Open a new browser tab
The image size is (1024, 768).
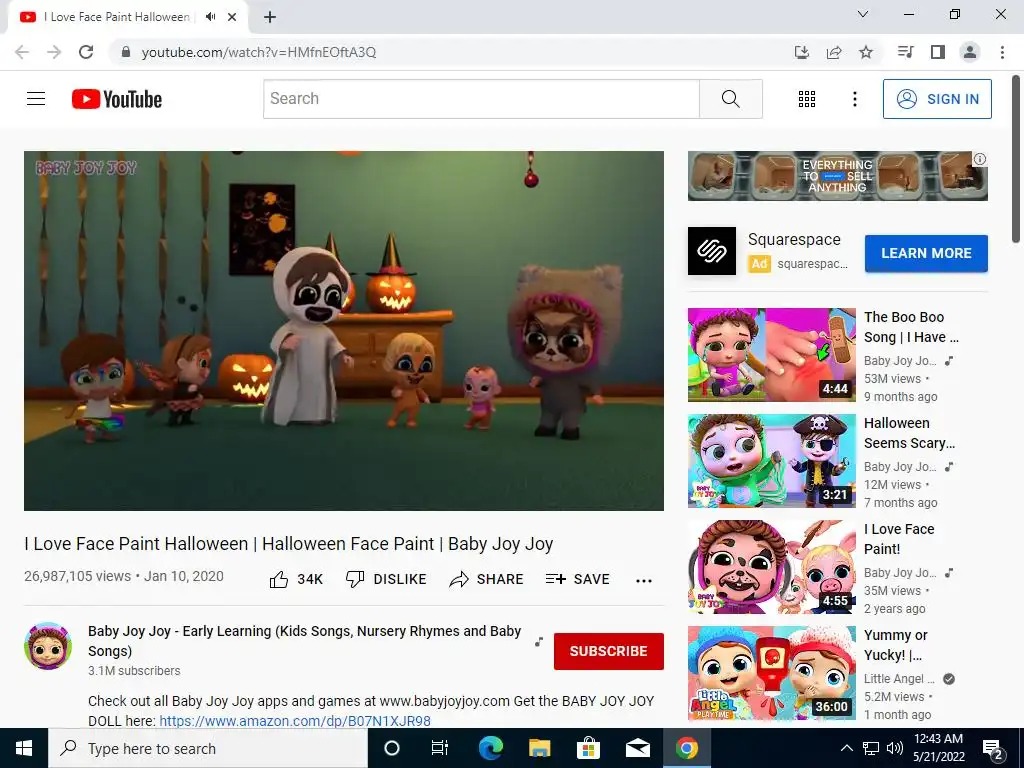coord(270,17)
